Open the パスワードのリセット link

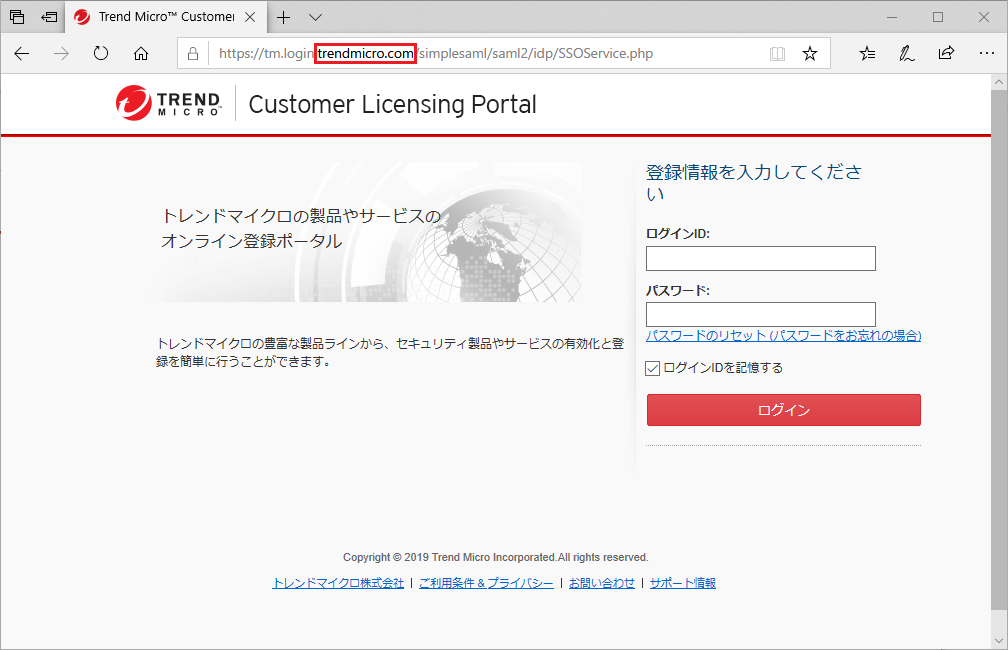pos(783,336)
